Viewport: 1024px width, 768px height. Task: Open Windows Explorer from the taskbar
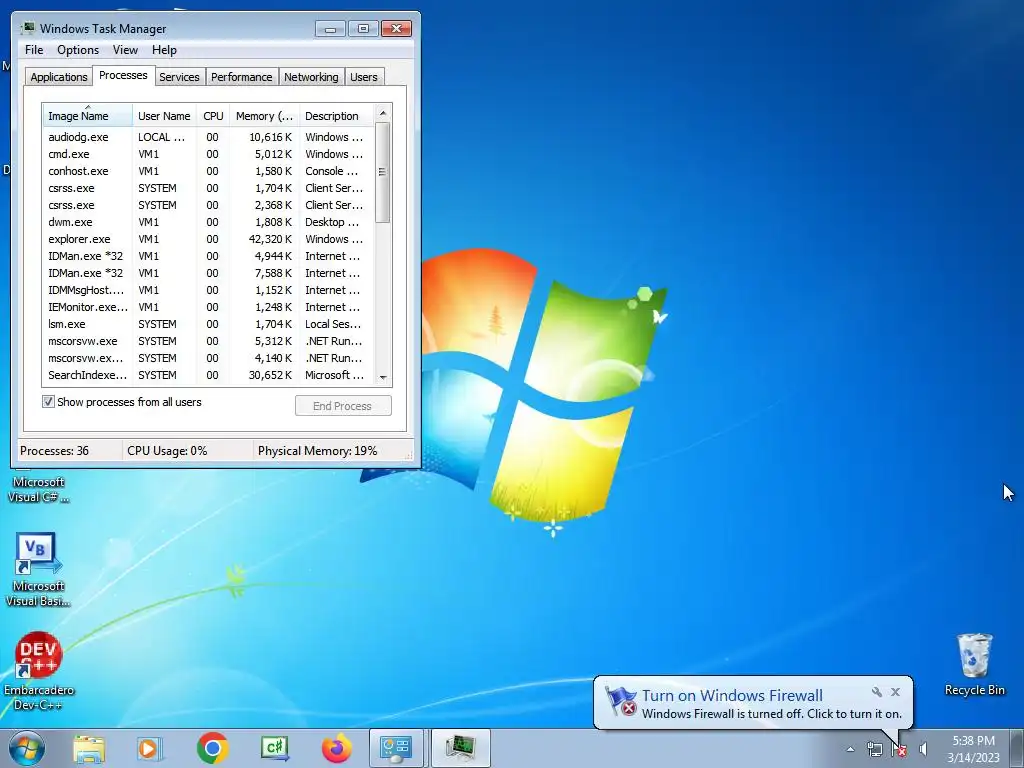(89, 748)
